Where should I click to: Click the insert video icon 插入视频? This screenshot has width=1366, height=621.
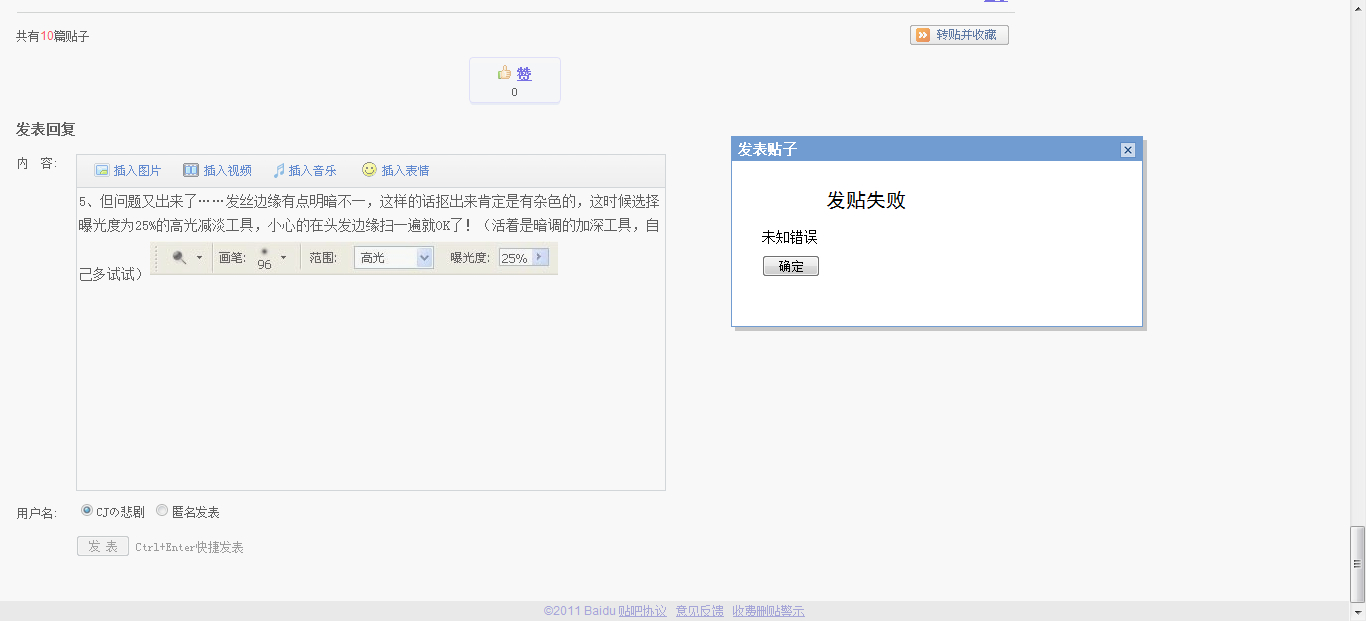pyautogui.click(x=191, y=171)
